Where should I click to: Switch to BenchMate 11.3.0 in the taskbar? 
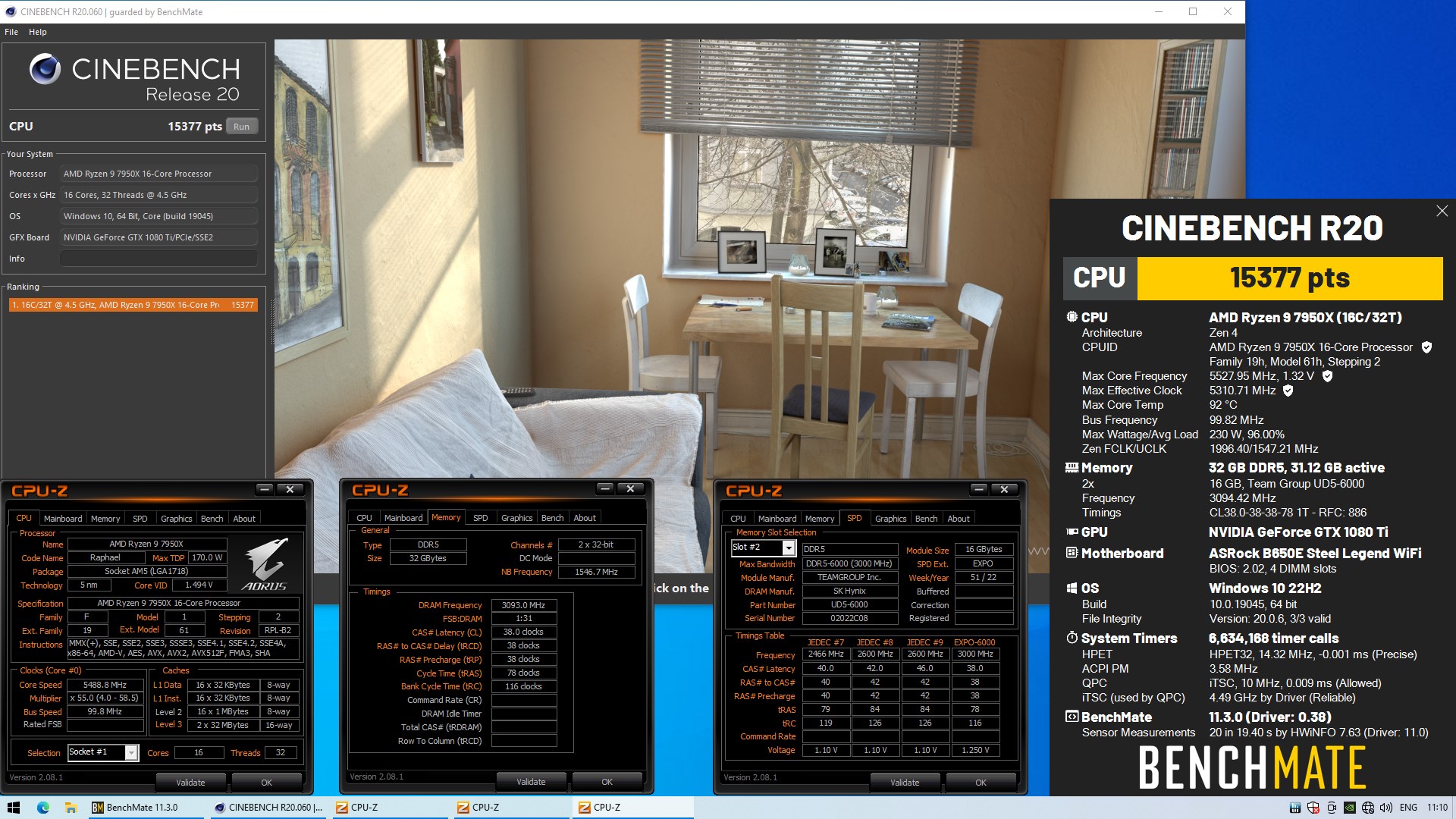(144, 808)
